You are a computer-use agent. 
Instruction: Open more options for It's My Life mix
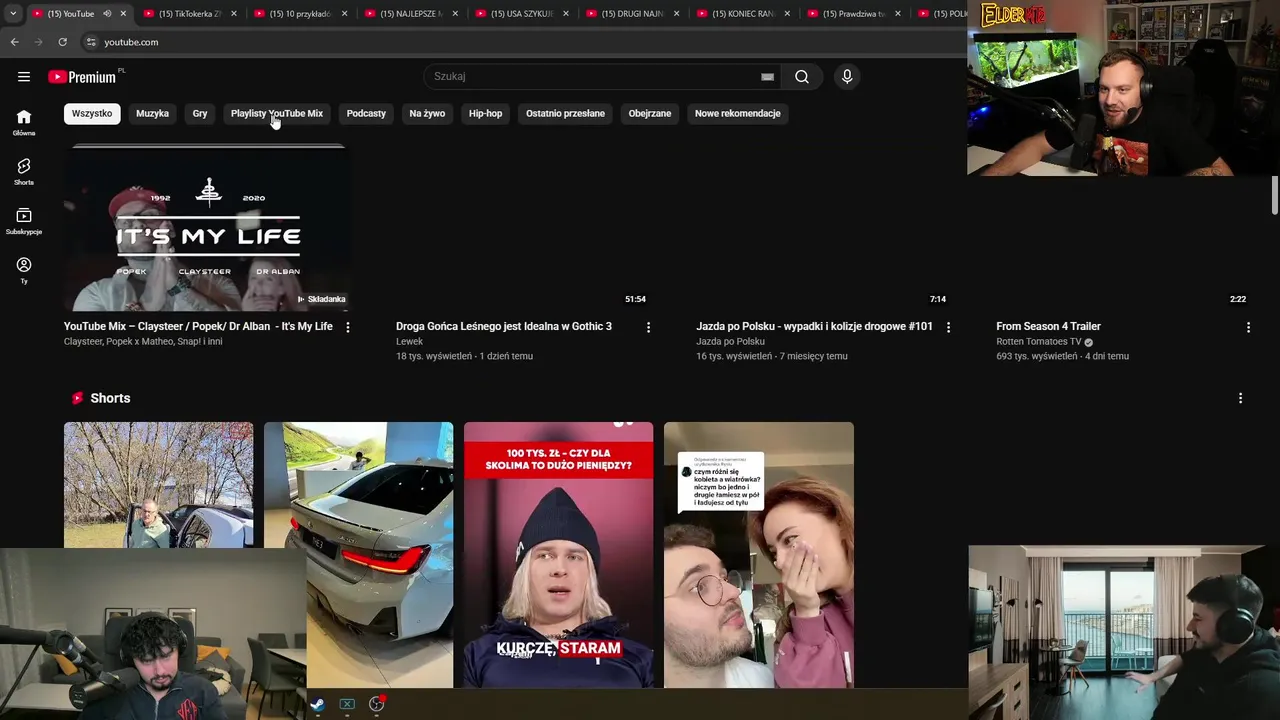pos(348,327)
